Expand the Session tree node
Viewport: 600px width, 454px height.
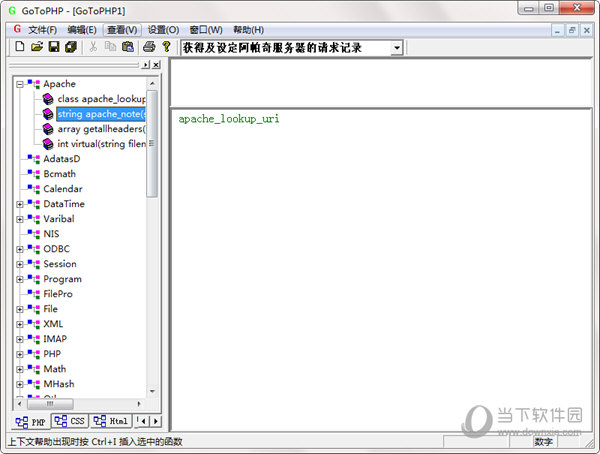pos(20,265)
